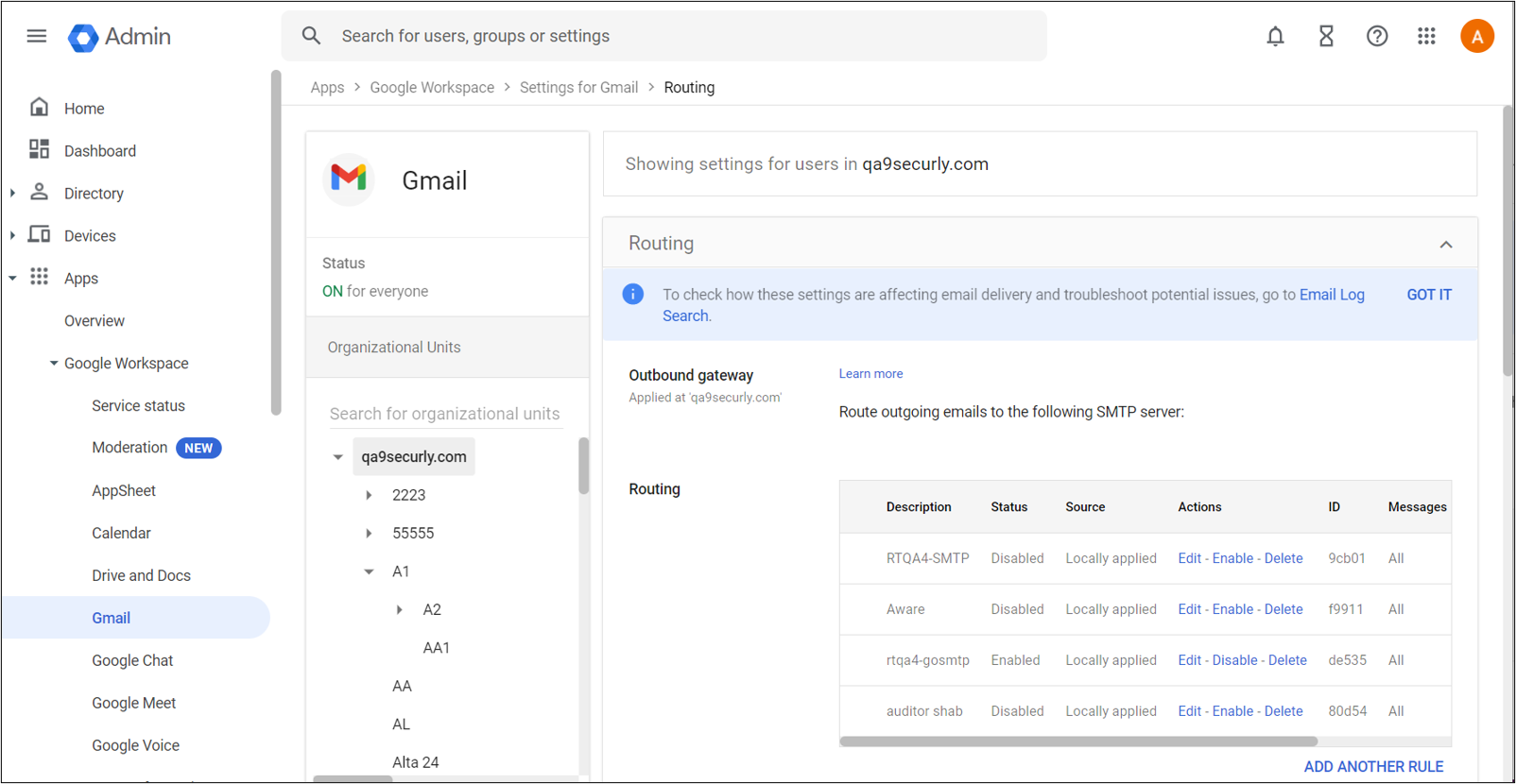Viewport: 1516px width, 784px height.
Task: Click the Google Admin logo
Action: (x=119, y=37)
